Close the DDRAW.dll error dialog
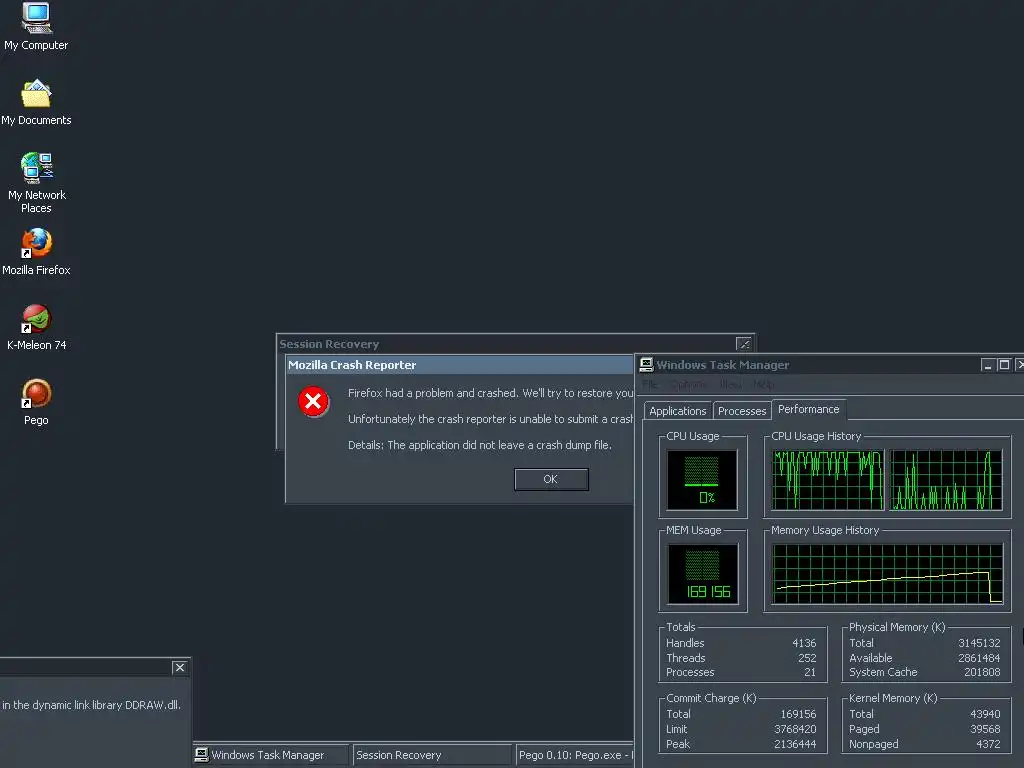Screen dimensions: 1024x768 click(180, 667)
